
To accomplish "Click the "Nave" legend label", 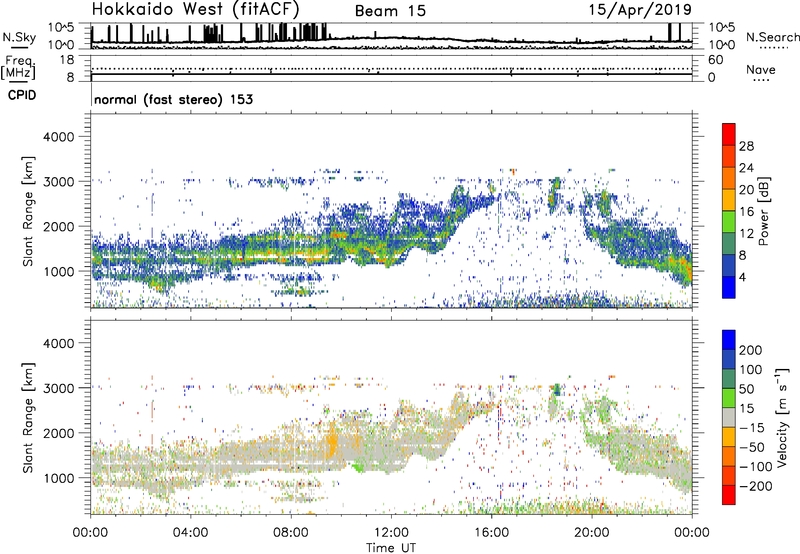I will point(761,69).
